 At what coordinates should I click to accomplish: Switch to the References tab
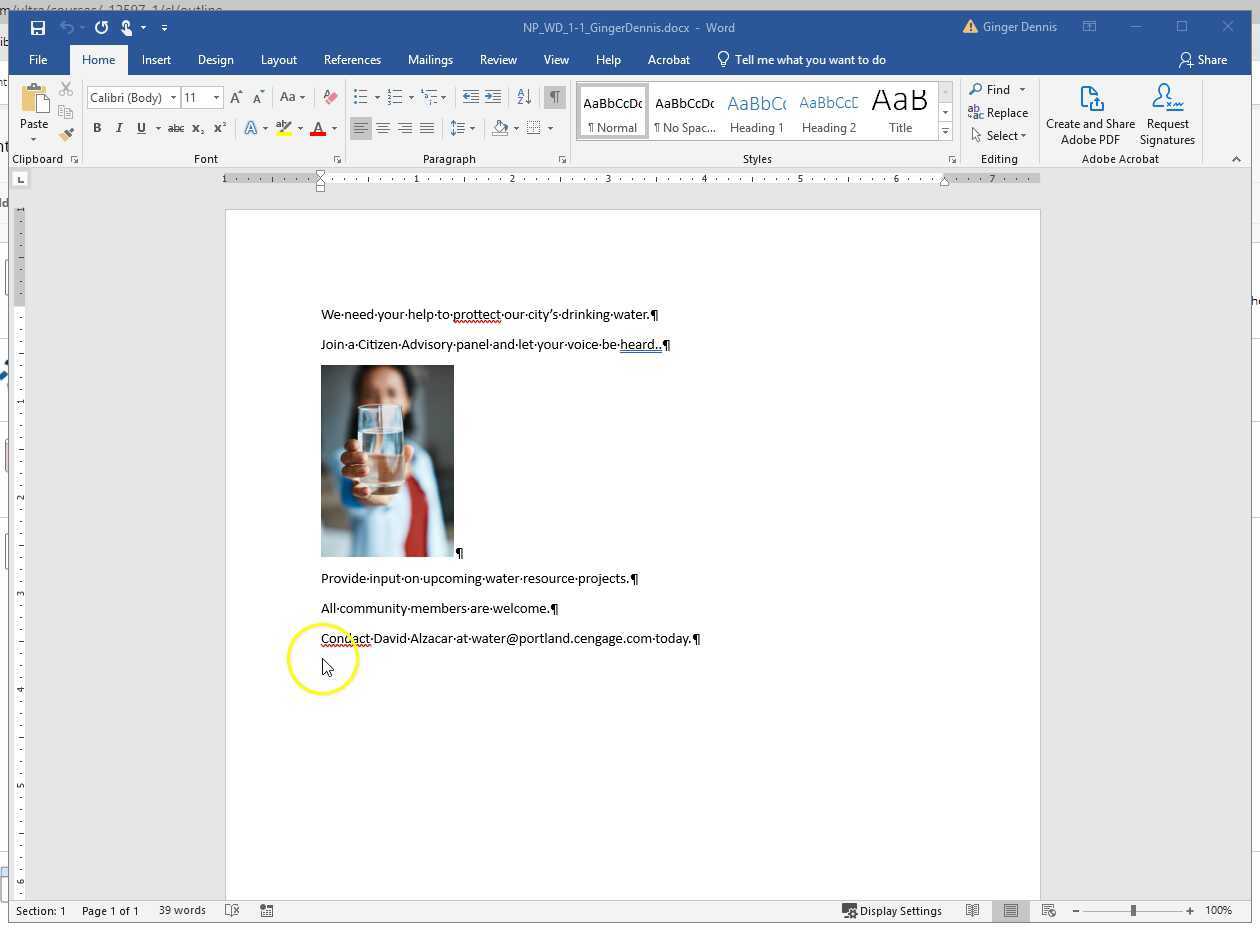coord(352,59)
